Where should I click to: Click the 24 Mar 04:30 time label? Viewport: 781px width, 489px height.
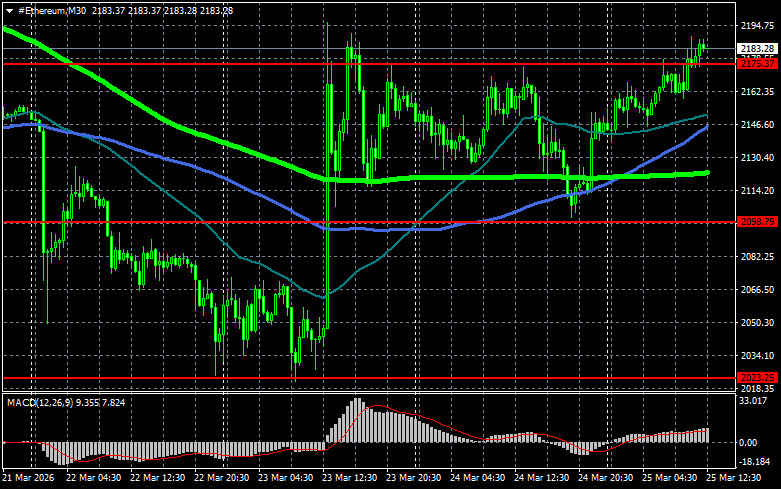coord(478,478)
